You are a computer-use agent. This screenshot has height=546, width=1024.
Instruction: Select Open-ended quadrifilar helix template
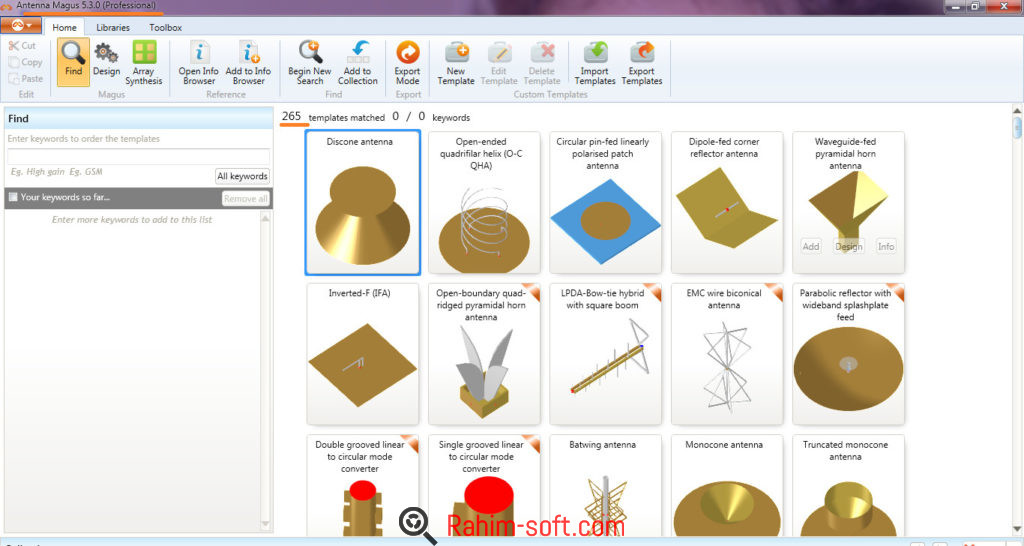(484, 202)
